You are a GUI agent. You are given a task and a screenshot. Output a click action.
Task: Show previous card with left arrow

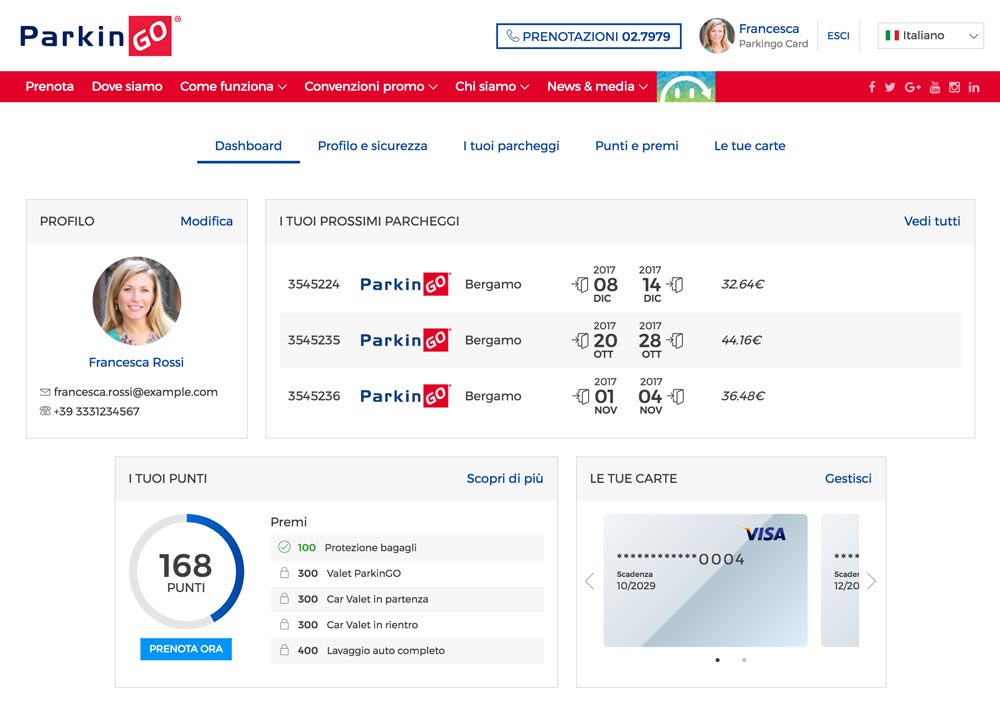click(589, 581)
